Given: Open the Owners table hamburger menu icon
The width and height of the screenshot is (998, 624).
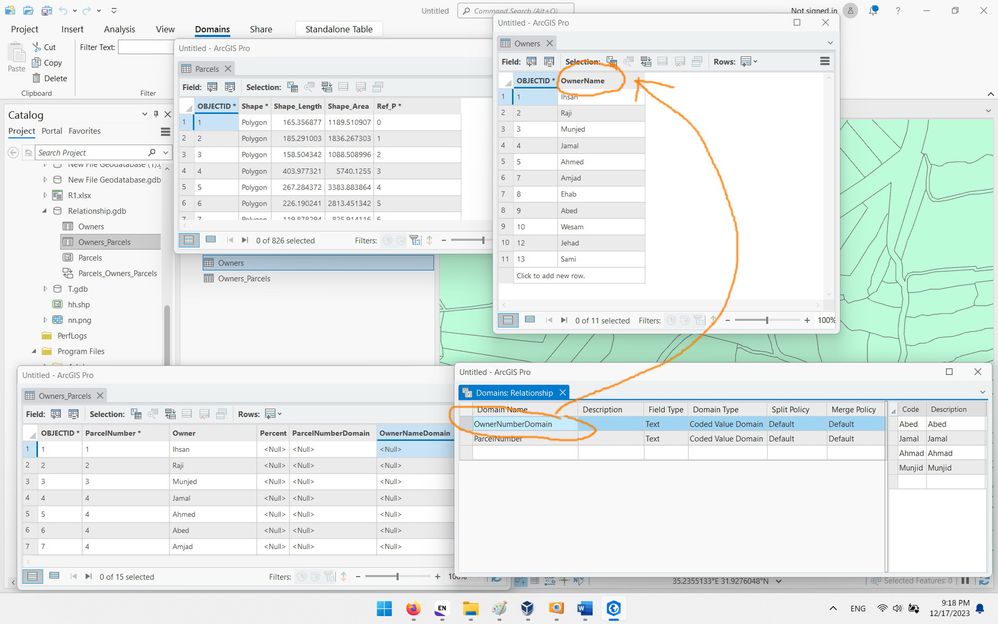Looking at the screenshot, I should pos(825,61).
